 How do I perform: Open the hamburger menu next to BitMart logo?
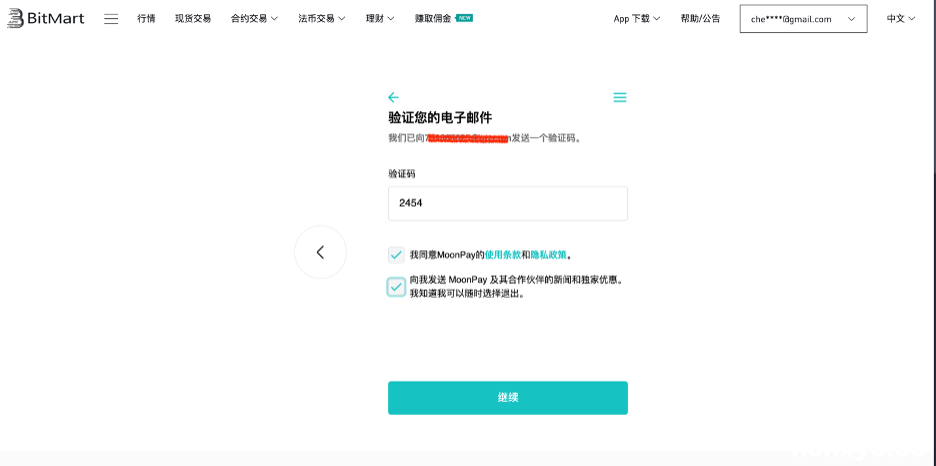point(111,19)
